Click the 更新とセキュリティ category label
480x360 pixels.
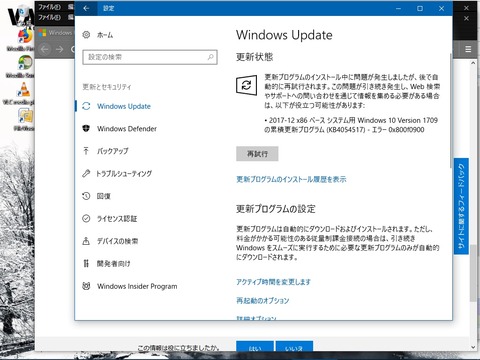(x=107, y=87)
